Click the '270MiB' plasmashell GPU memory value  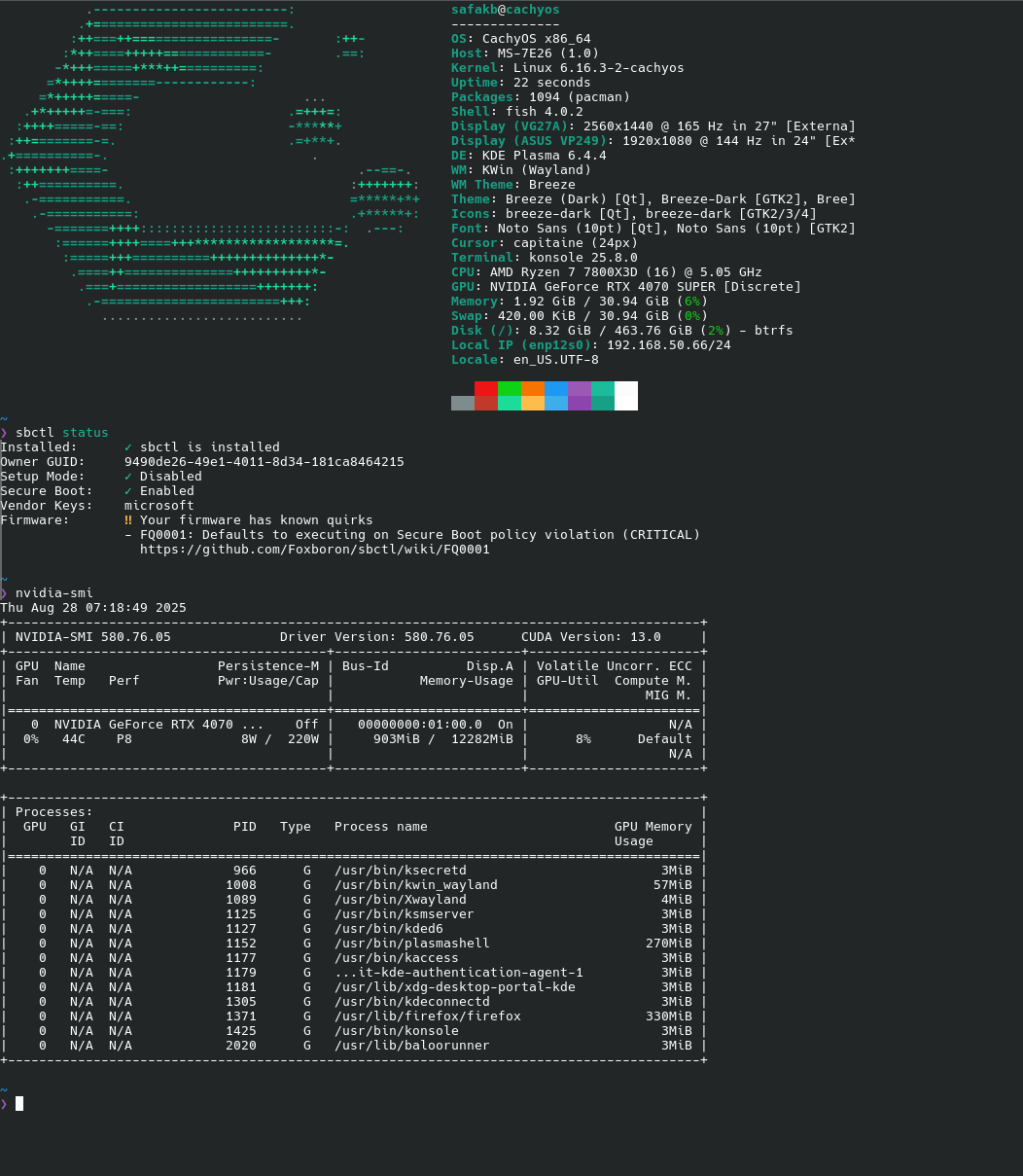pos(669,944)
